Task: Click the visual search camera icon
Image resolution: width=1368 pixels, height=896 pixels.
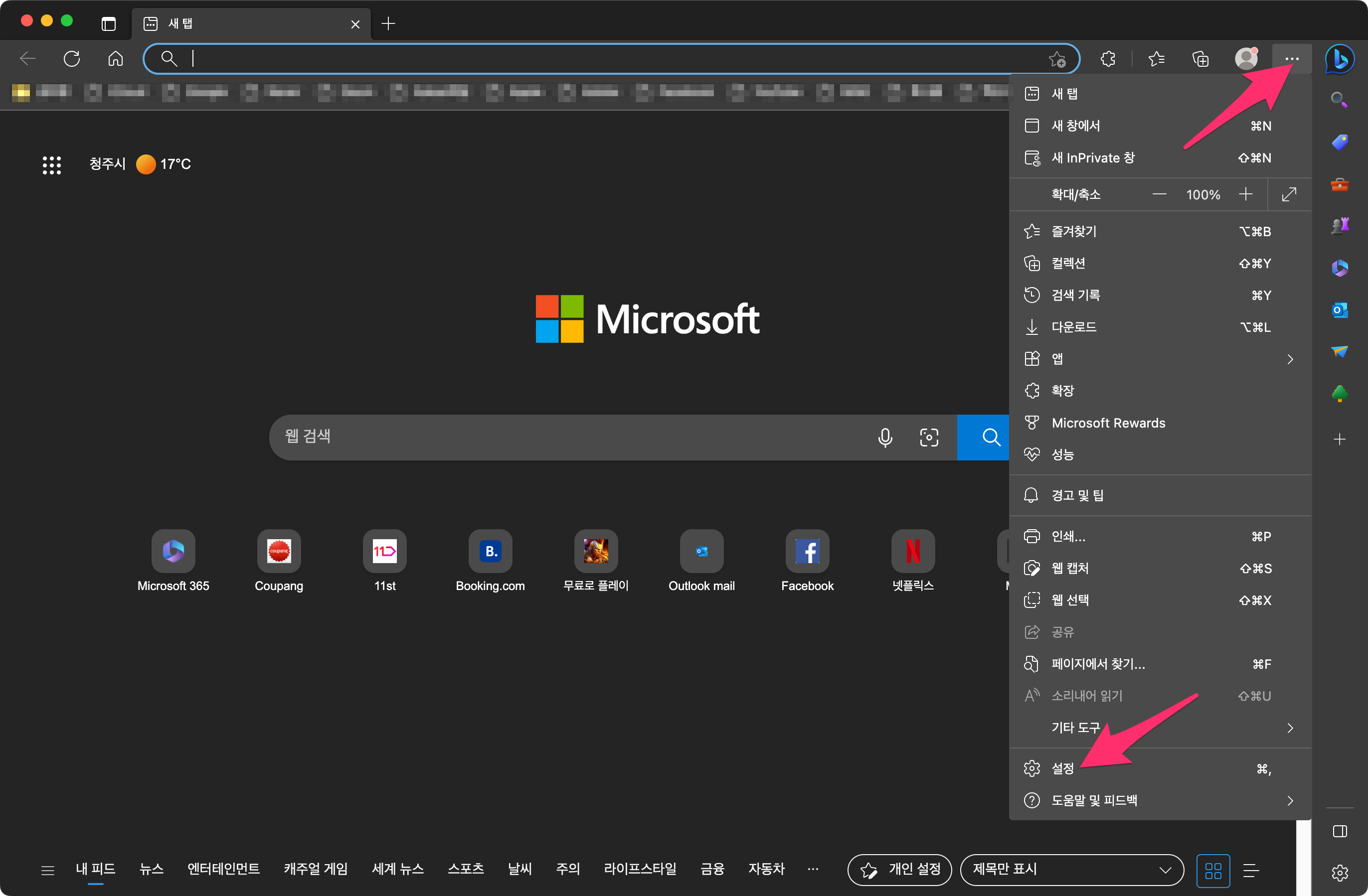Action: [928, 438]
